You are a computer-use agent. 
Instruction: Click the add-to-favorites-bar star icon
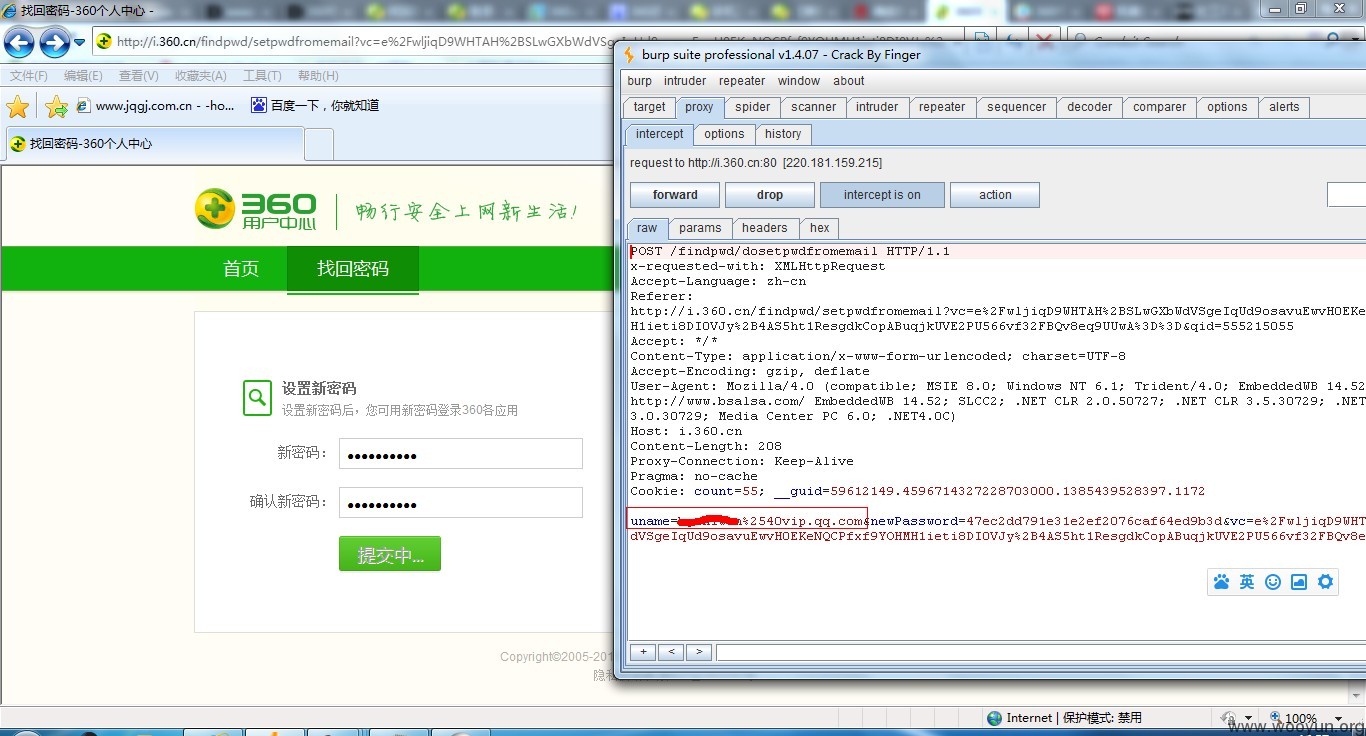56,106
